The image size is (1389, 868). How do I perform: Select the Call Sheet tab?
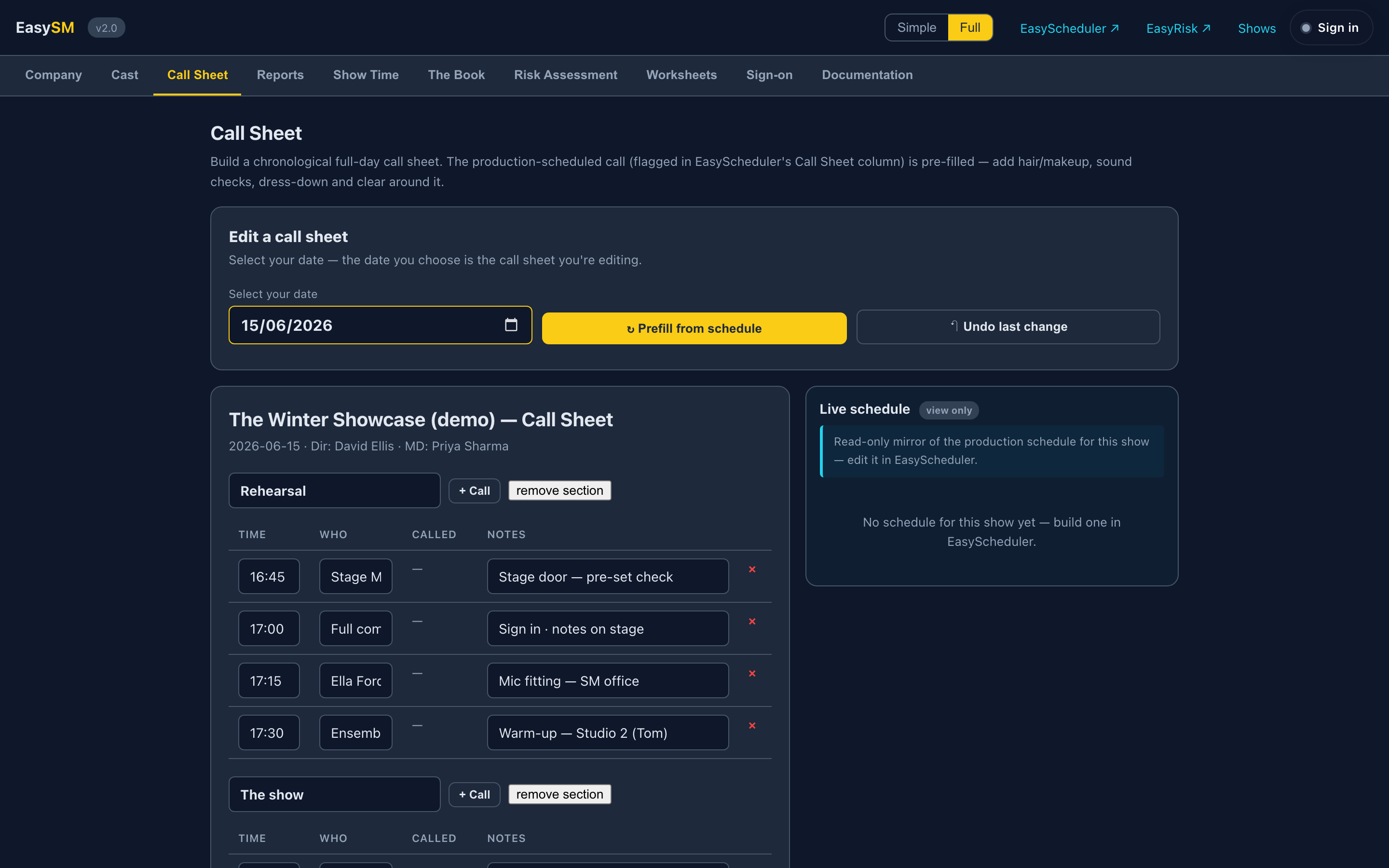197,75
